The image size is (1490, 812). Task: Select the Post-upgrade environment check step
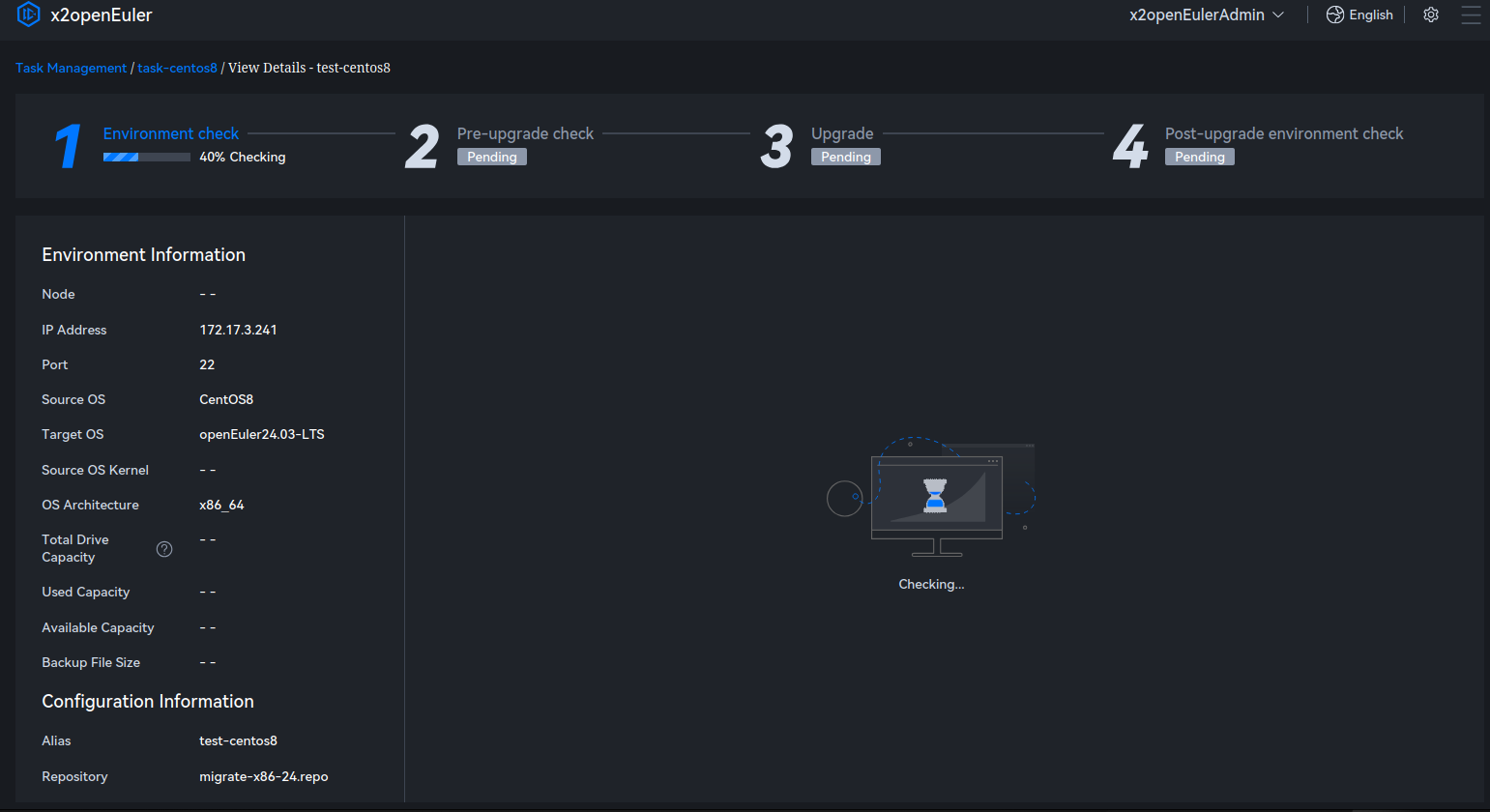pos(1283,133)
